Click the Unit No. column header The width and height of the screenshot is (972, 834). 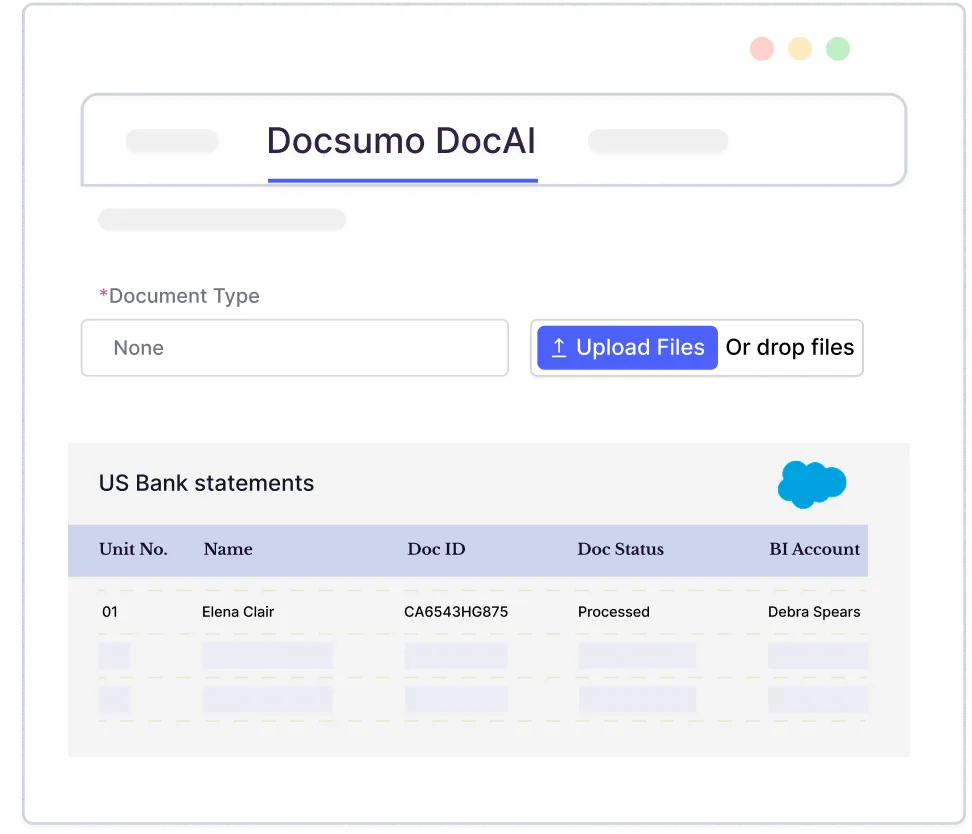[x=133, y=549]
